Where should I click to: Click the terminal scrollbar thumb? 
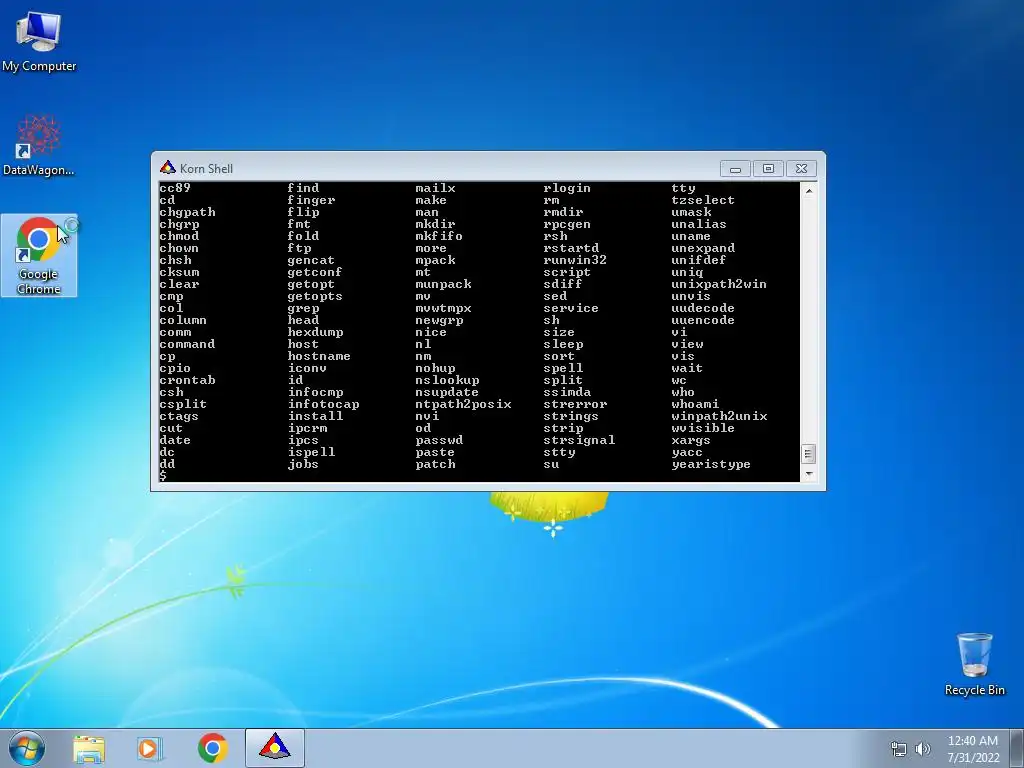808,453
